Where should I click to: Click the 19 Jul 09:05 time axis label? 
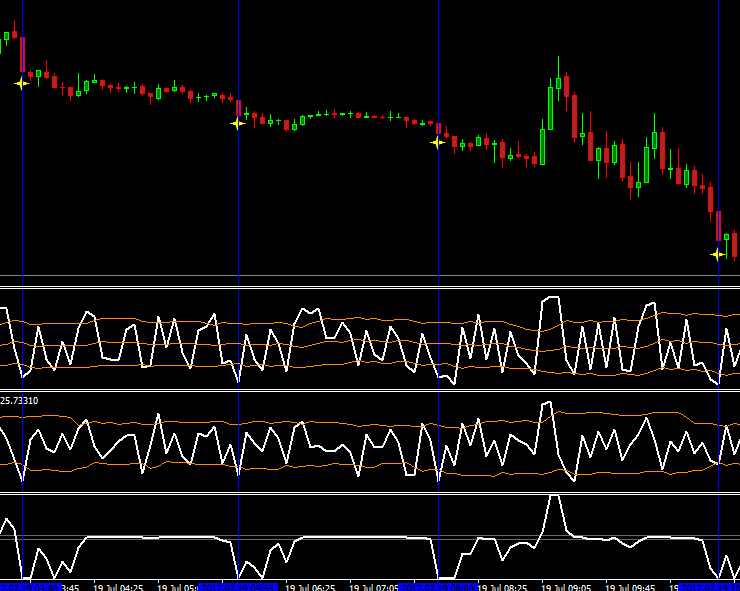tap(566, 588)
